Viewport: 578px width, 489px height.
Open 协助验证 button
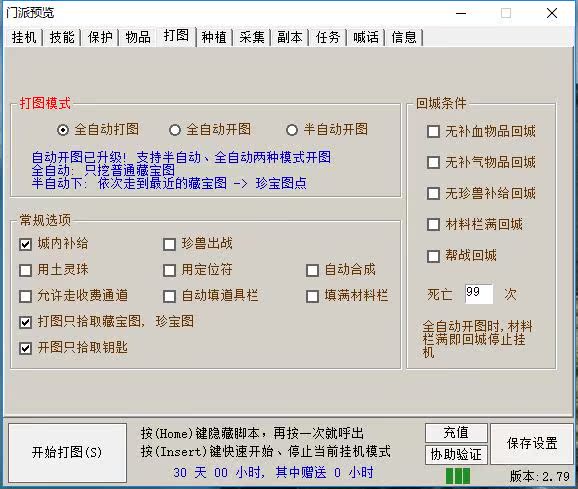coord(456,455)
